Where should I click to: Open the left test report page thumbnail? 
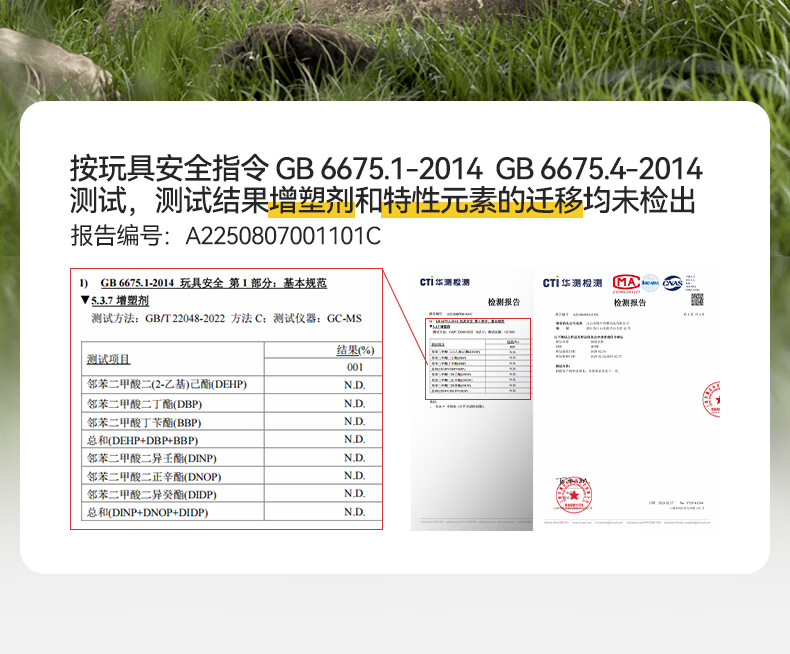472,400
